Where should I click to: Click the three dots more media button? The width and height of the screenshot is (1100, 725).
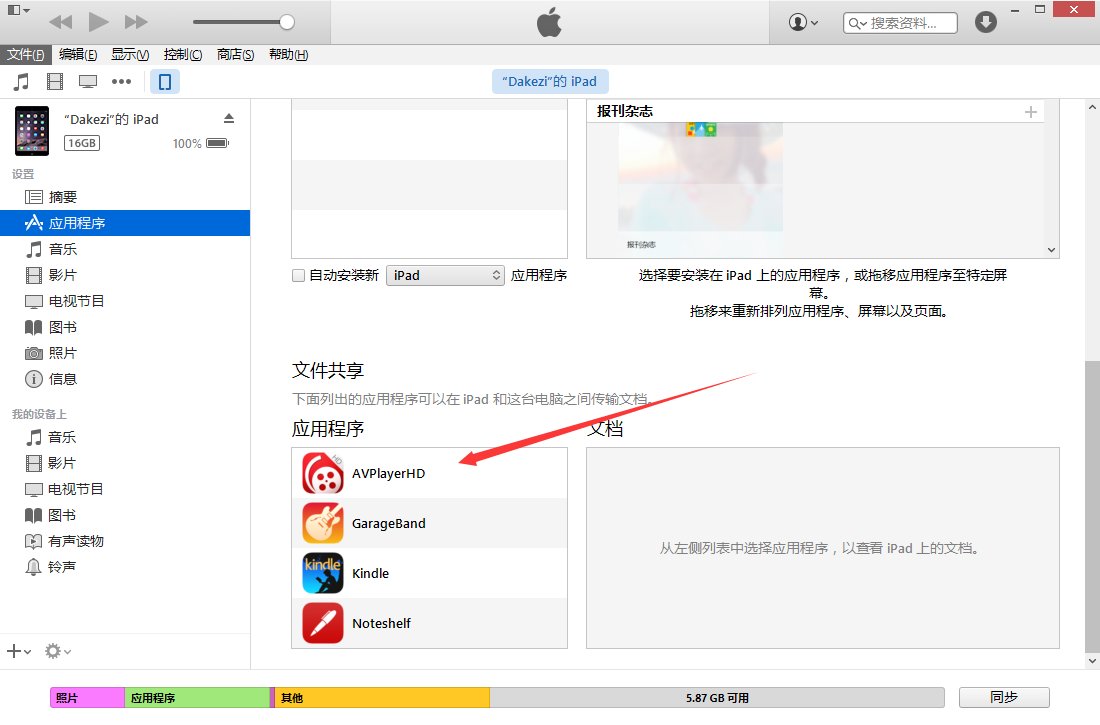click(x=122, y=82)
